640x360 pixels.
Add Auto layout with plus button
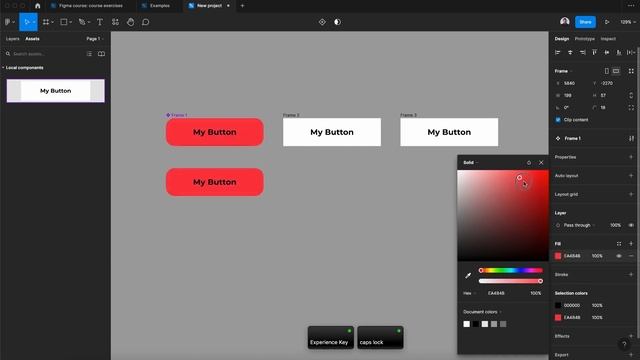pos(631,176)
